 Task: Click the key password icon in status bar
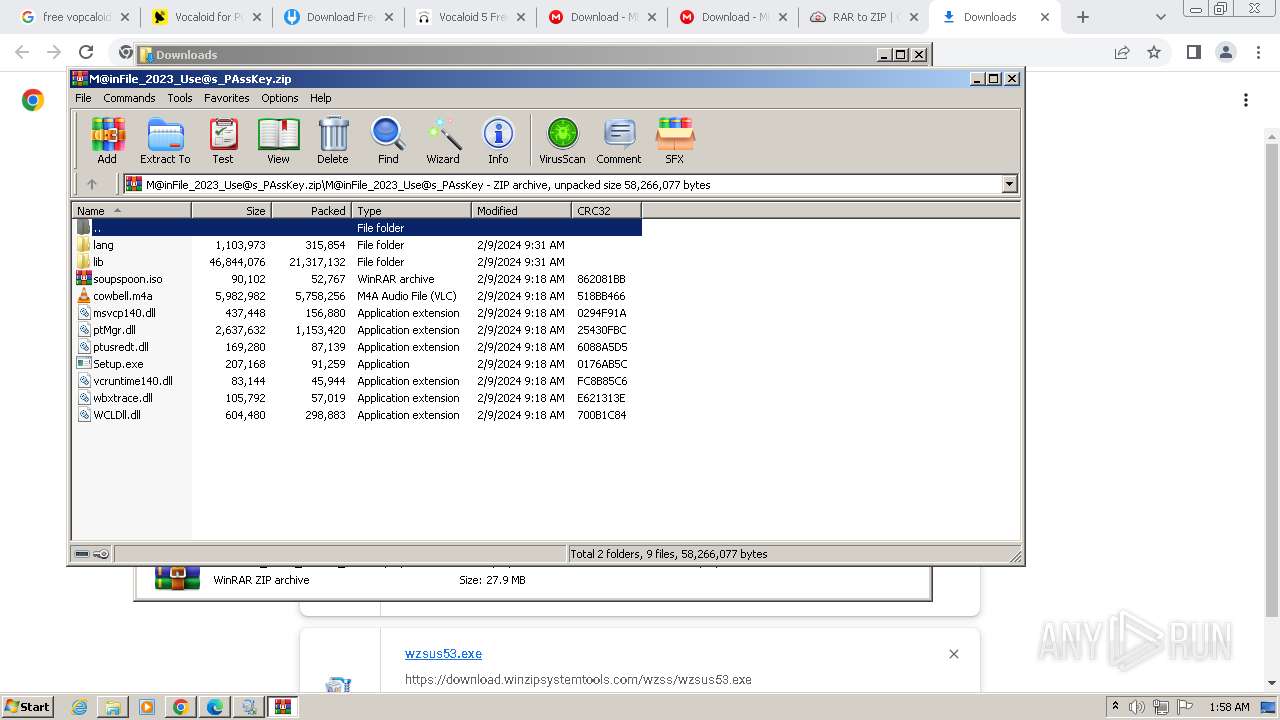tap(101, 554)
